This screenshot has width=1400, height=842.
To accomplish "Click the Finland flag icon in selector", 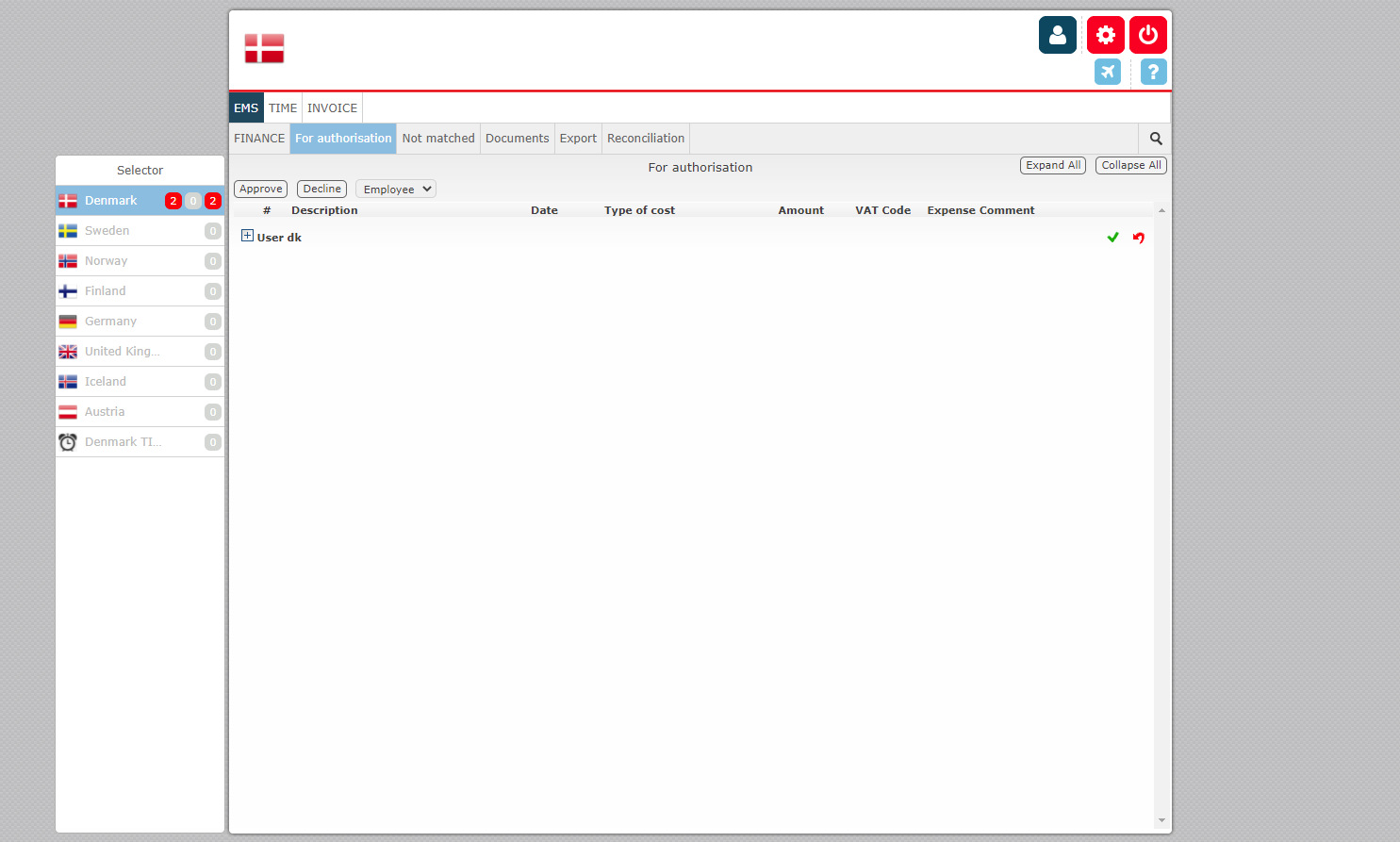I will 68,291.
